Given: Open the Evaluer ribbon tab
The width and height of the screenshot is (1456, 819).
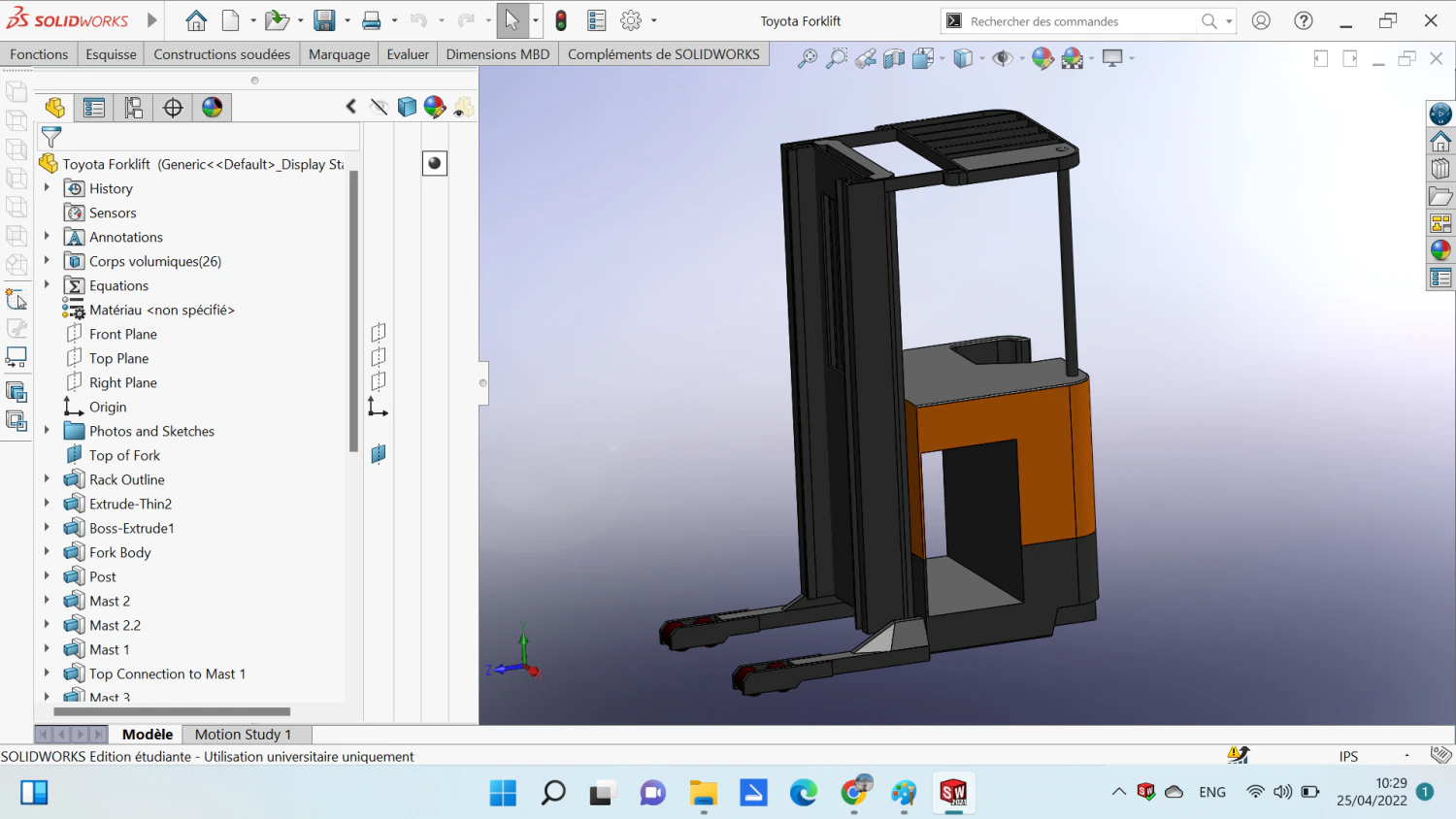Looking at the screenshot, I should pyautogui.click(x=408, y=54).
